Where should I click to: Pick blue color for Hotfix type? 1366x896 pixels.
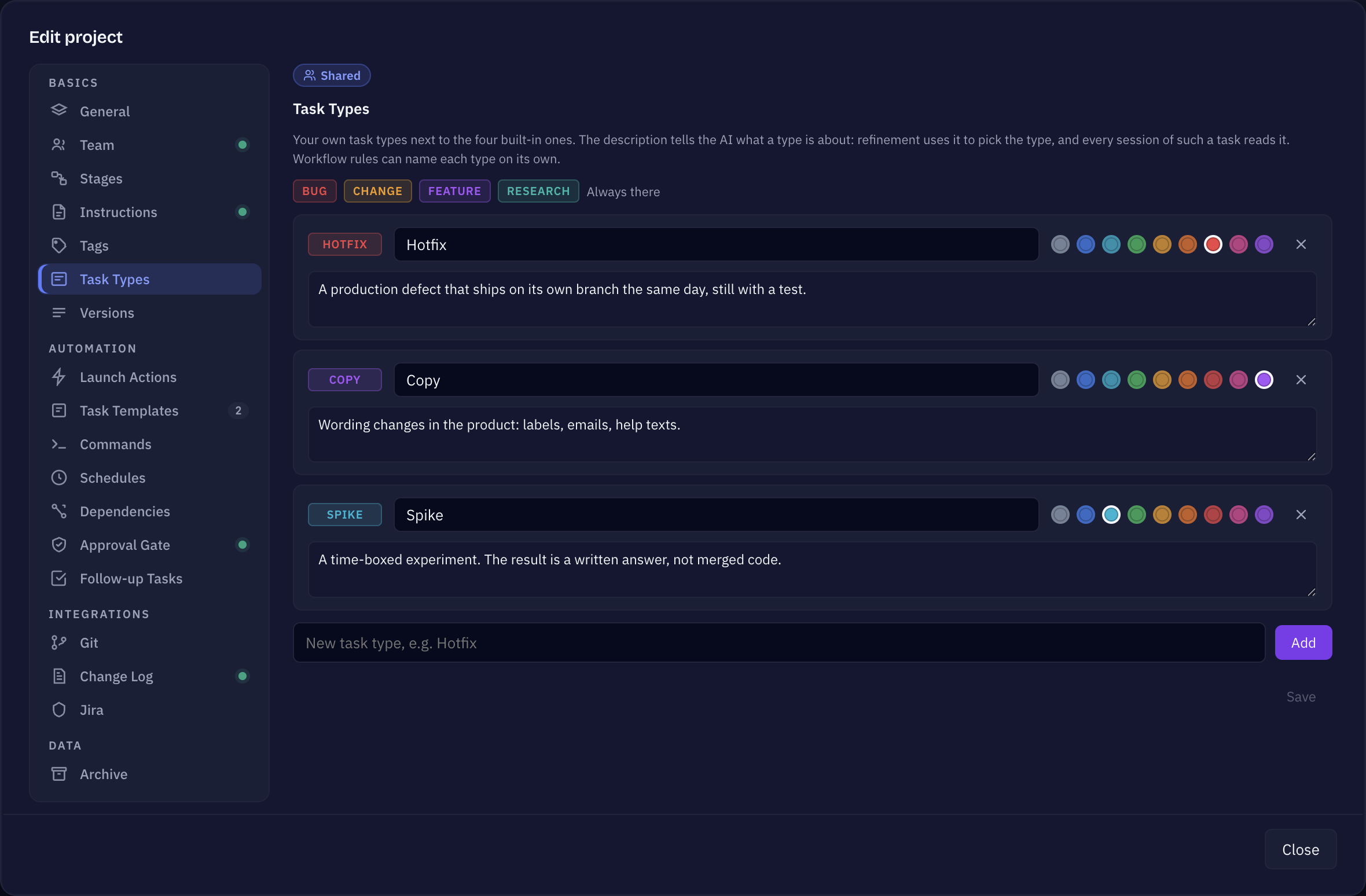[1085, 244]
